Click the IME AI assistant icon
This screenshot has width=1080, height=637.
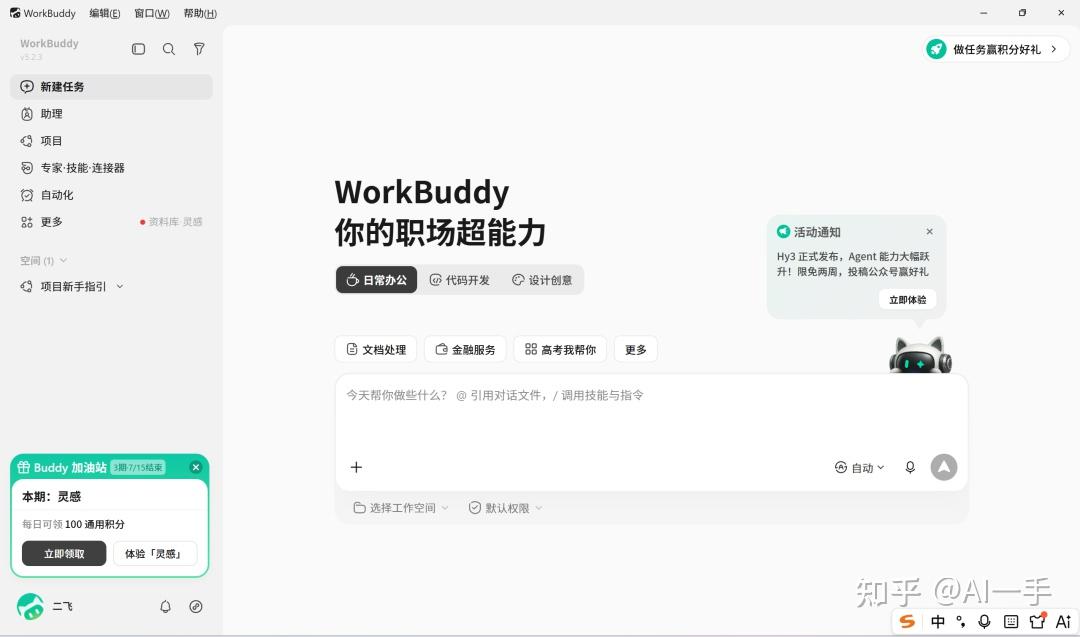pyautogui.click(x=1063, y=622)
